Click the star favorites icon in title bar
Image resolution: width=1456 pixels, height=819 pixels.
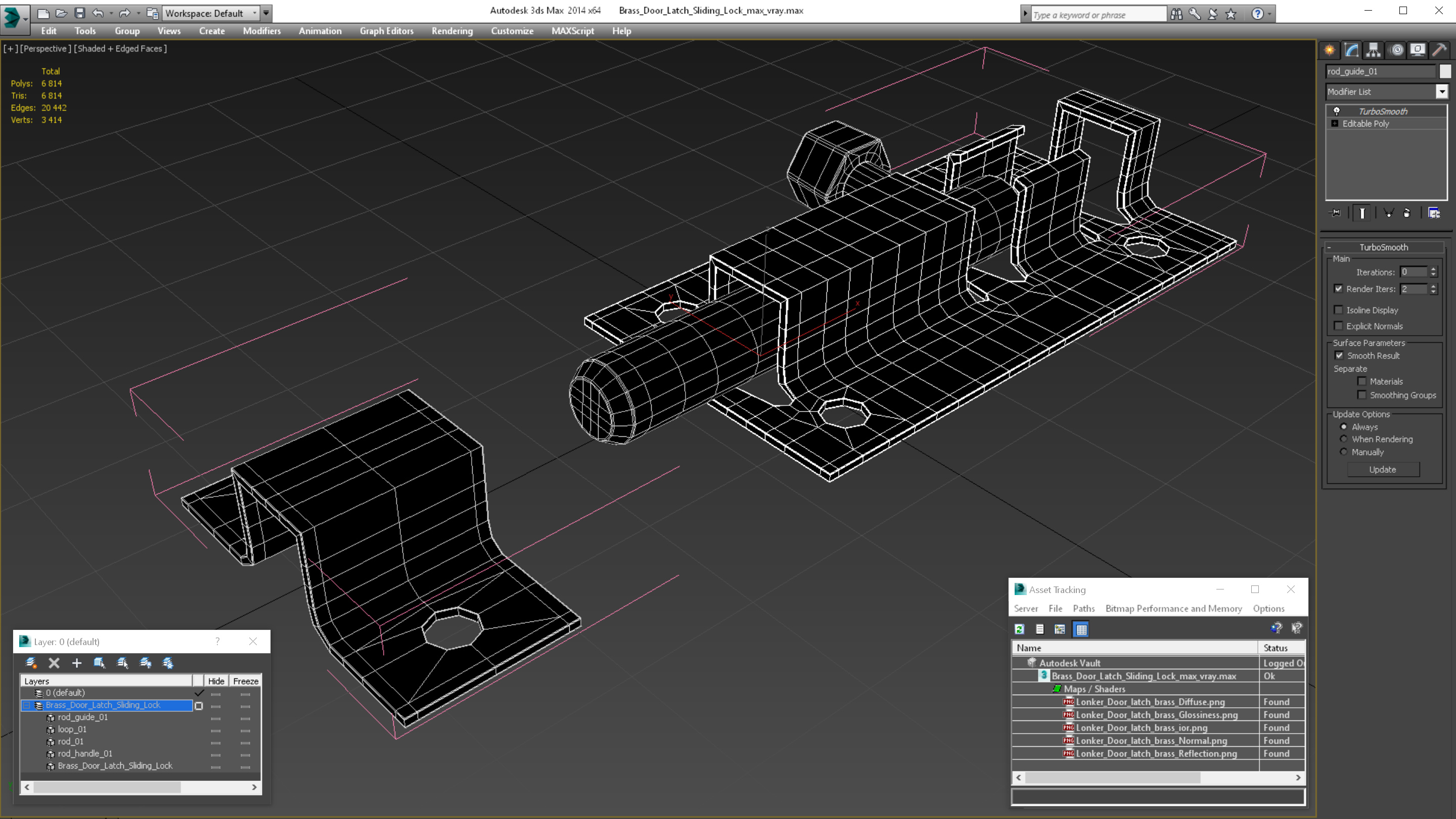click(x=1231, y=14)
